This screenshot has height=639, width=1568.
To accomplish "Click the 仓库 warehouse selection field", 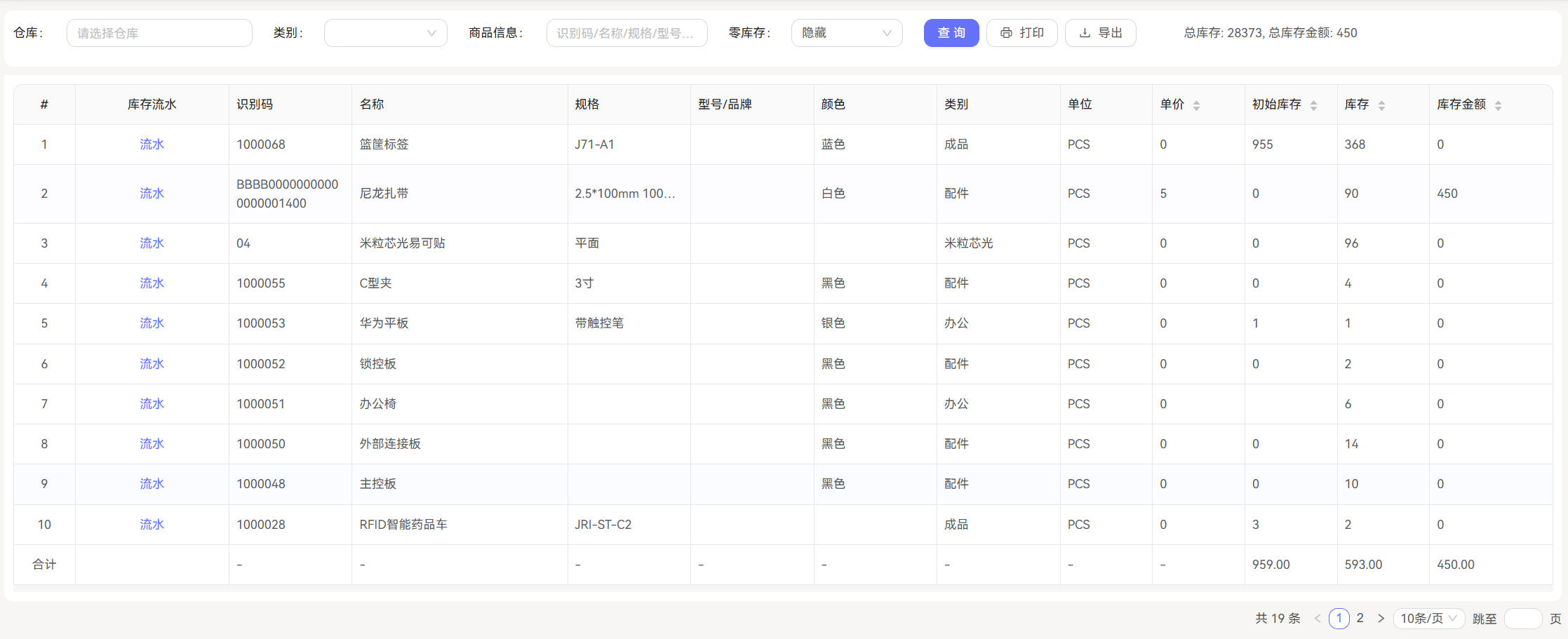I will (x=159, y=33).
